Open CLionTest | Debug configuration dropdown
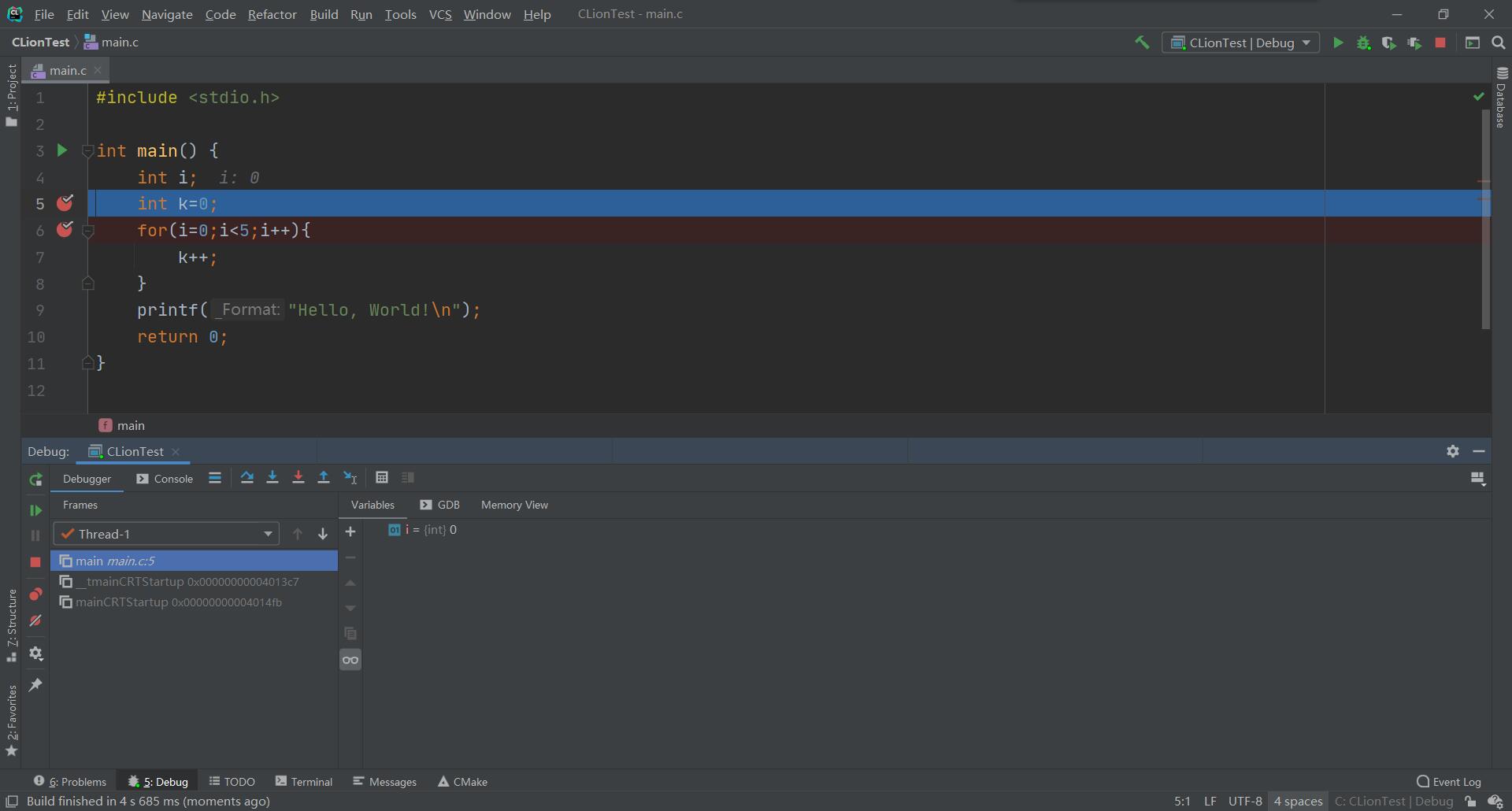This screenshot has height=811, width=1512. click(x=1240, y=43)
